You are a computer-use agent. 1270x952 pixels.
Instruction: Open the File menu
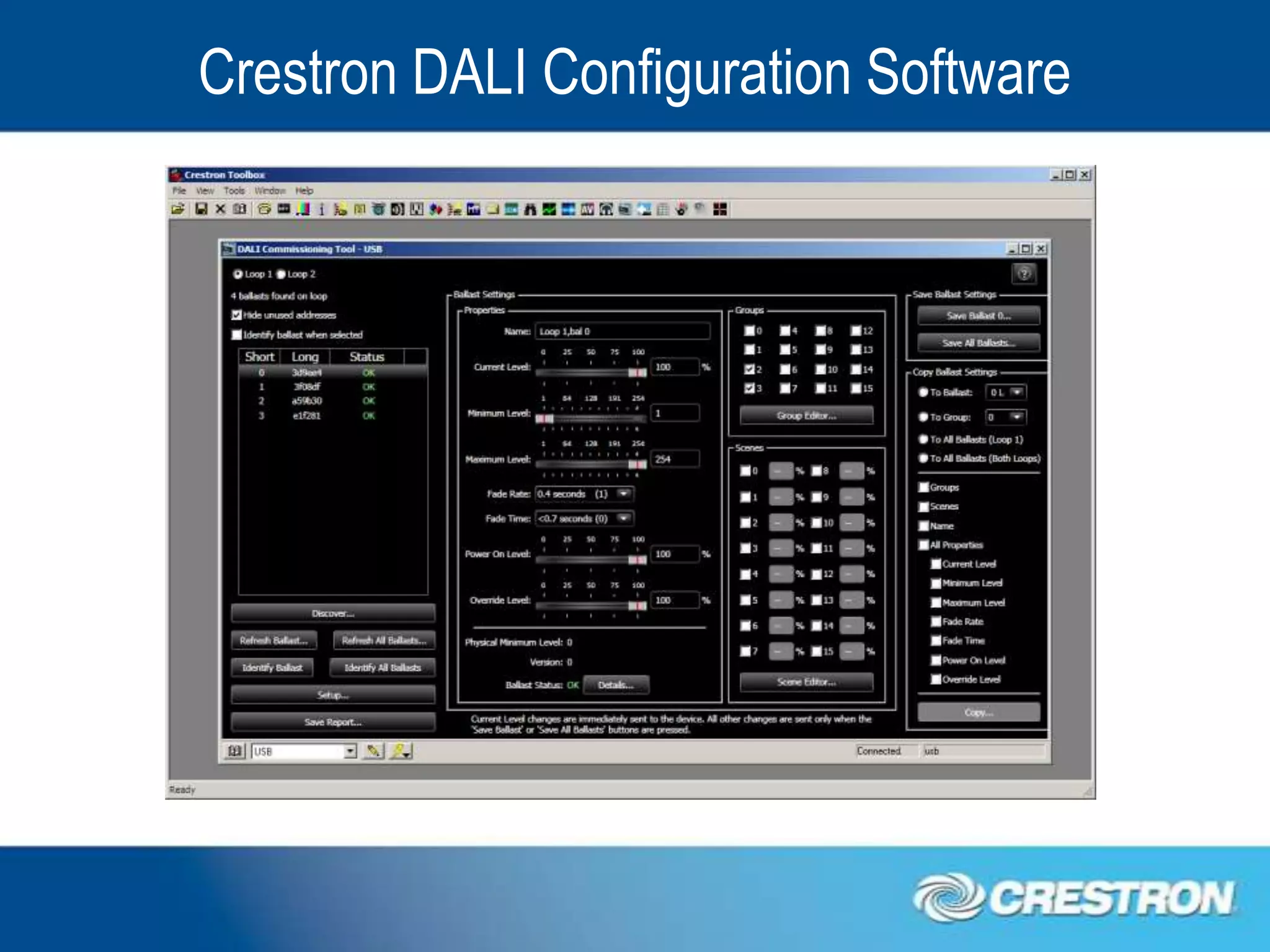point(179,191)
